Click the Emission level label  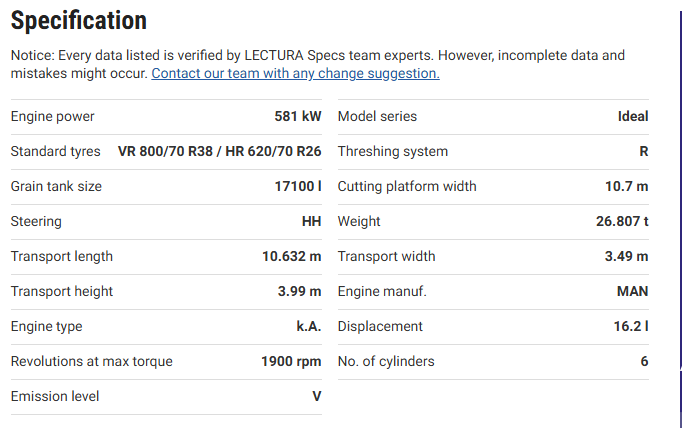point(54,396)
